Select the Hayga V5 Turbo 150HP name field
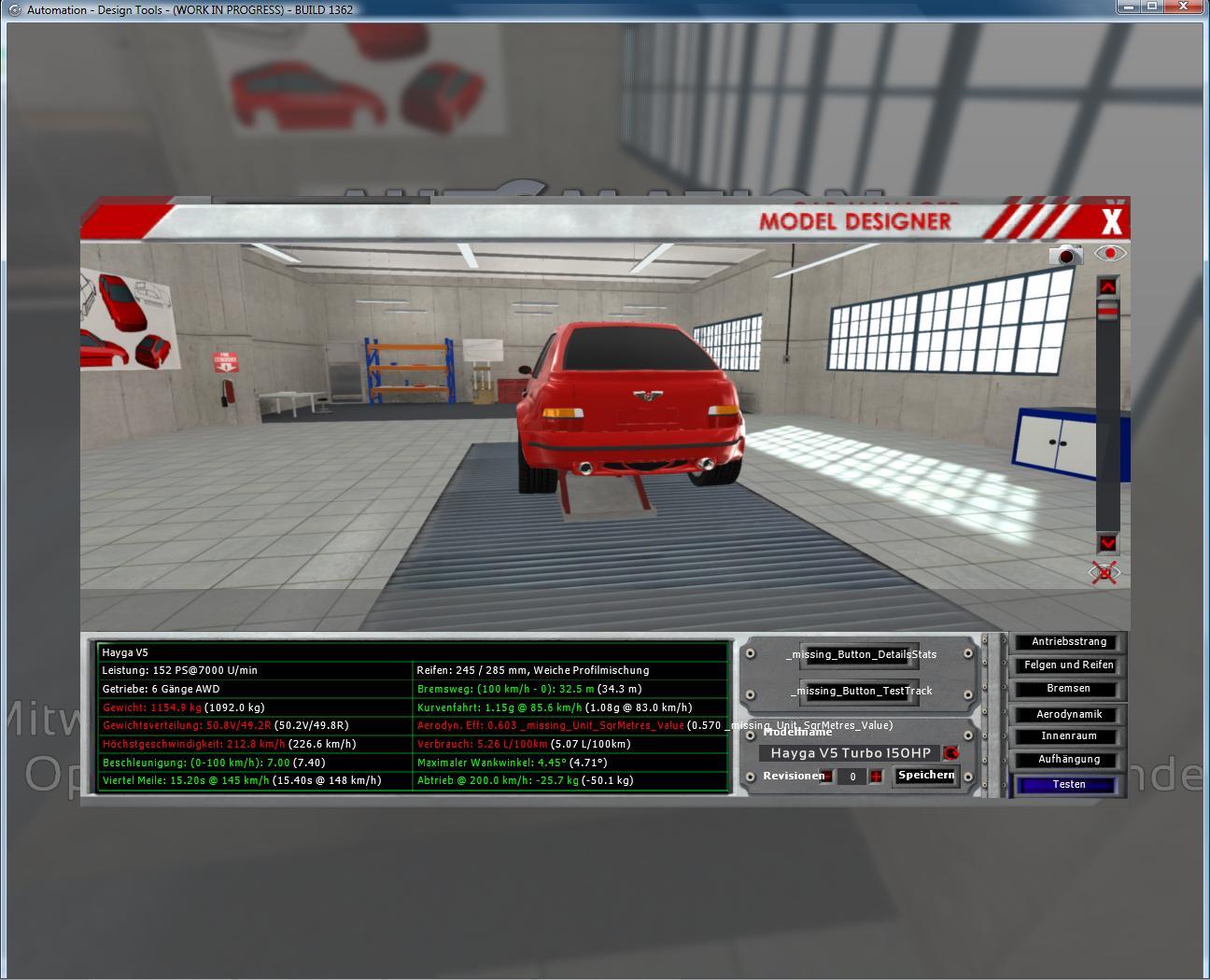 850,753
